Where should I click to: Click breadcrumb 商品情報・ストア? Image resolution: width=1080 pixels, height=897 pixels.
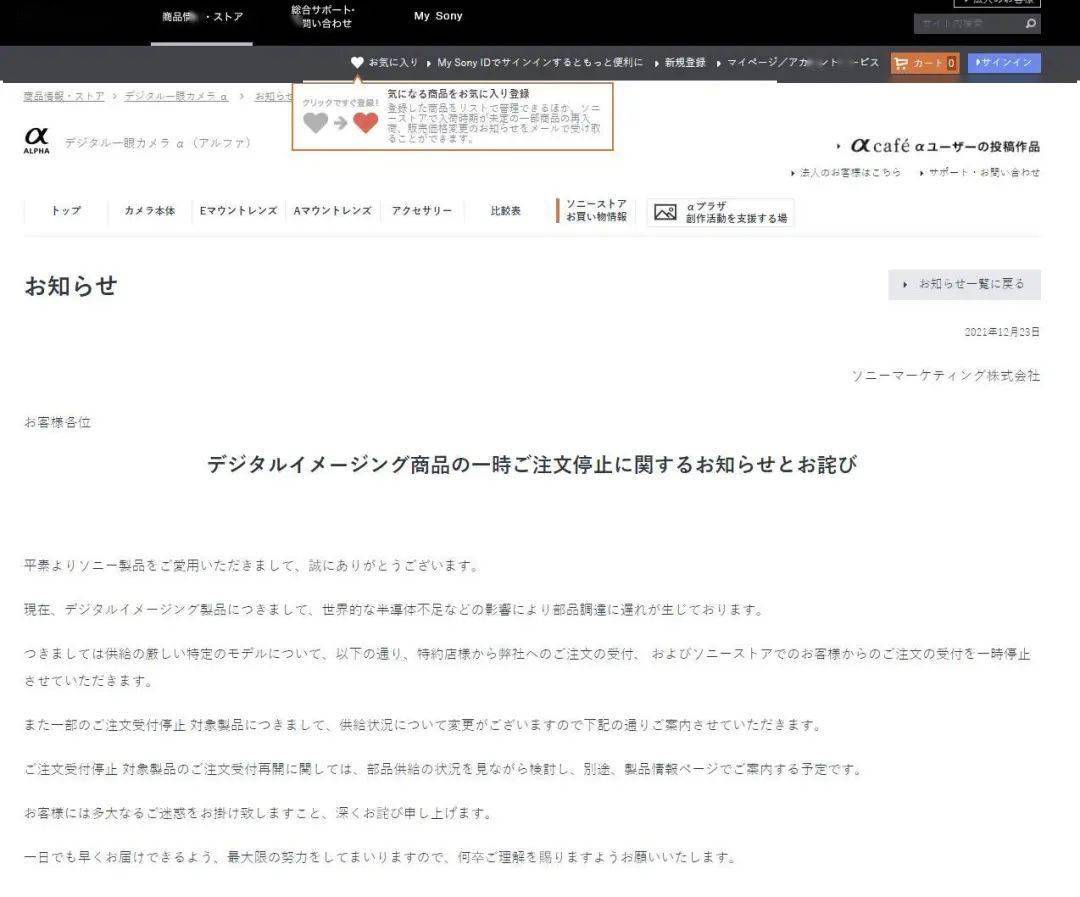click(64, 96)
